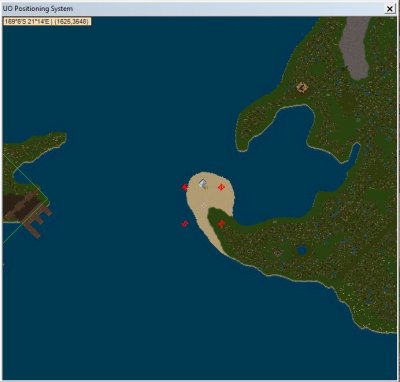The image size is (400, 382).
Task: Click the gray mountain area at the top right
Action: coord(355,47)
